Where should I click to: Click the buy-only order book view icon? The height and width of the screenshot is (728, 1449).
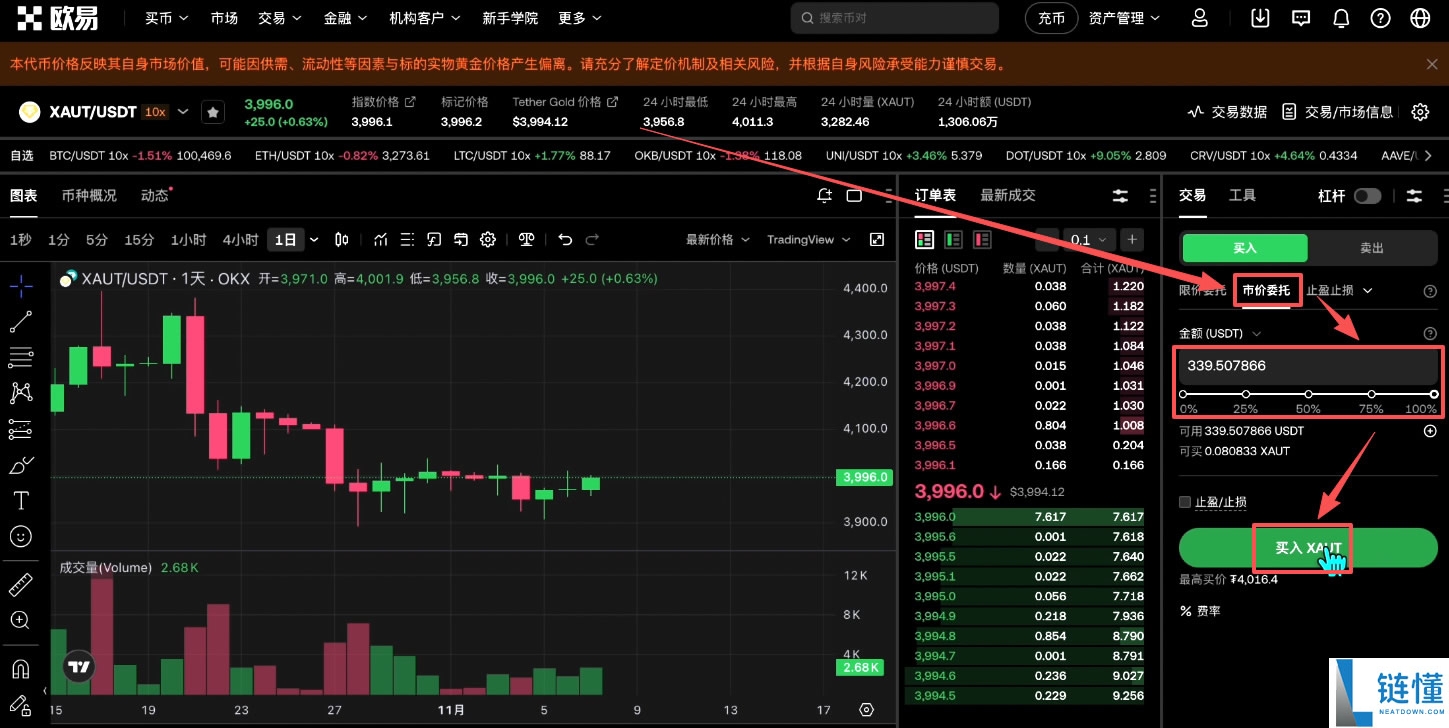click(952, 239)
